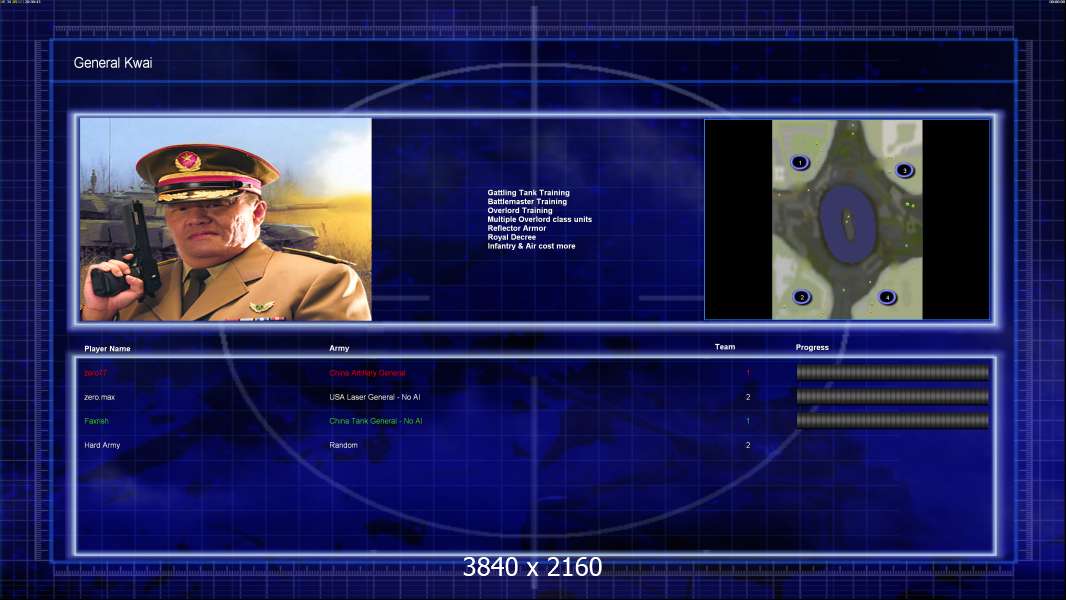Click start position 4 on the minimap
Image resolution: width=1066 pixels, height=600 pixels.
pyautogui.click(x=887, y=297)
